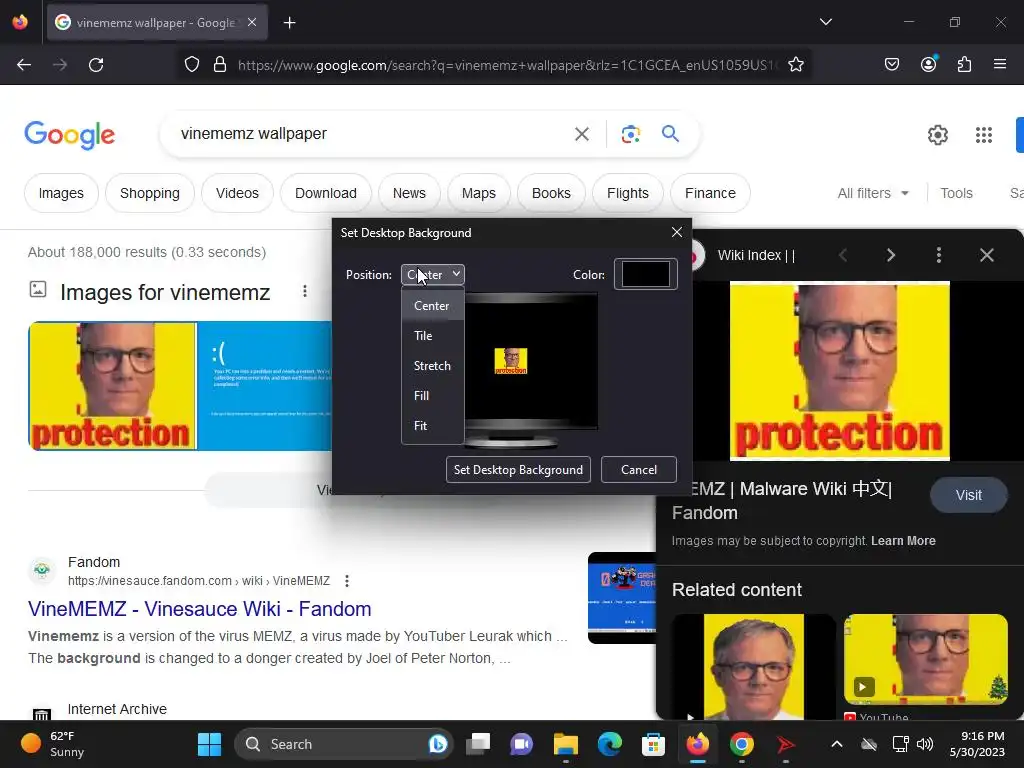Switch to Maps results tab
The image size is (1024, 768).
479,193
